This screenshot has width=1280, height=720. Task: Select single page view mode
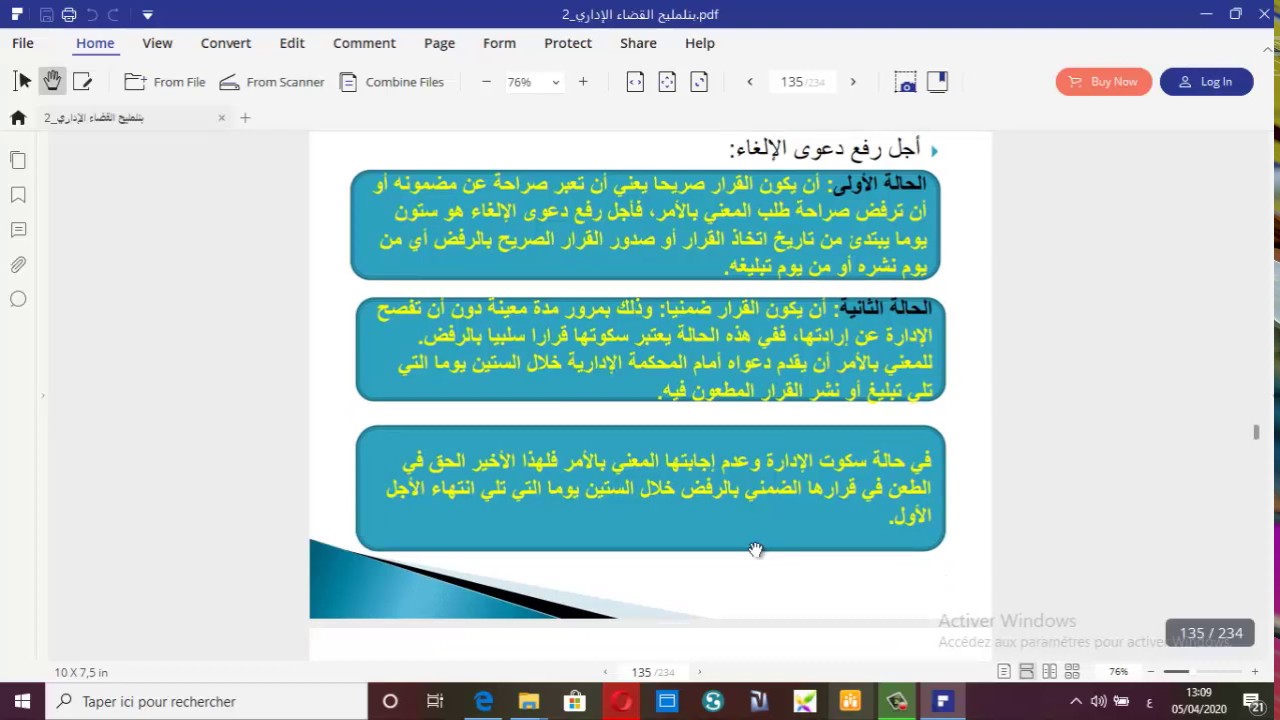point(1004,672)
